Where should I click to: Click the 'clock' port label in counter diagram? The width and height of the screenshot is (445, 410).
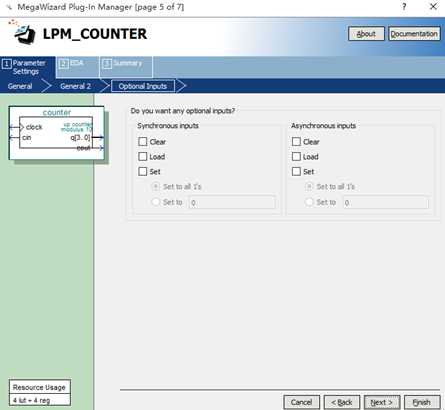[x=34, y=127]
